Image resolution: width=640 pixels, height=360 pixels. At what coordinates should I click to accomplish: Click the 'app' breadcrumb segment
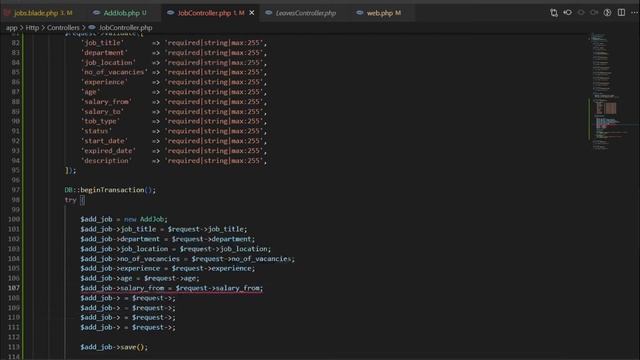tap(11, 28)
